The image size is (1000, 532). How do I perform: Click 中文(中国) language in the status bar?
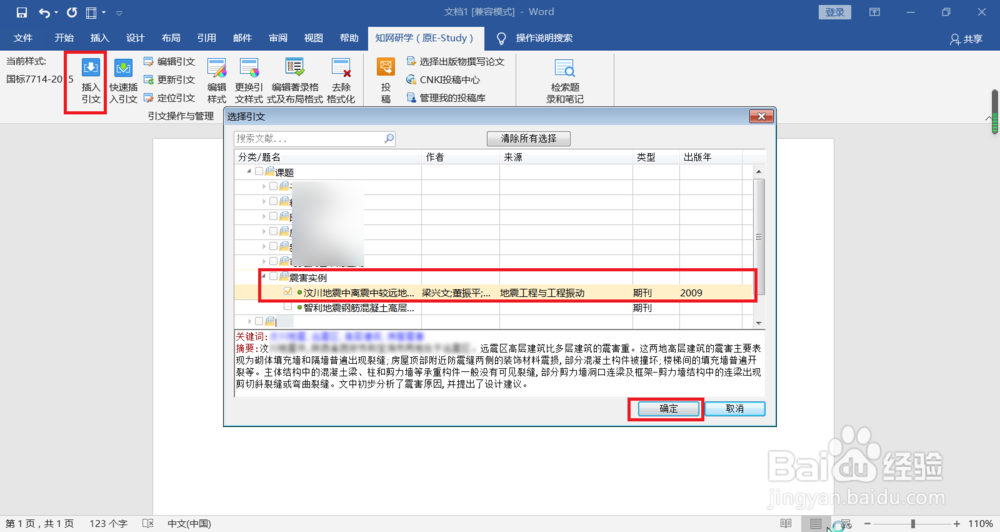pyautogui.click(x=189, y=524)
